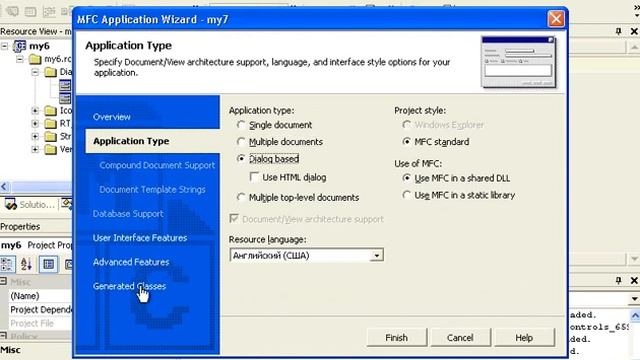Collapse my6 root node in Resource View
Viewport: 640px width, 360px height.
[4, 46]
